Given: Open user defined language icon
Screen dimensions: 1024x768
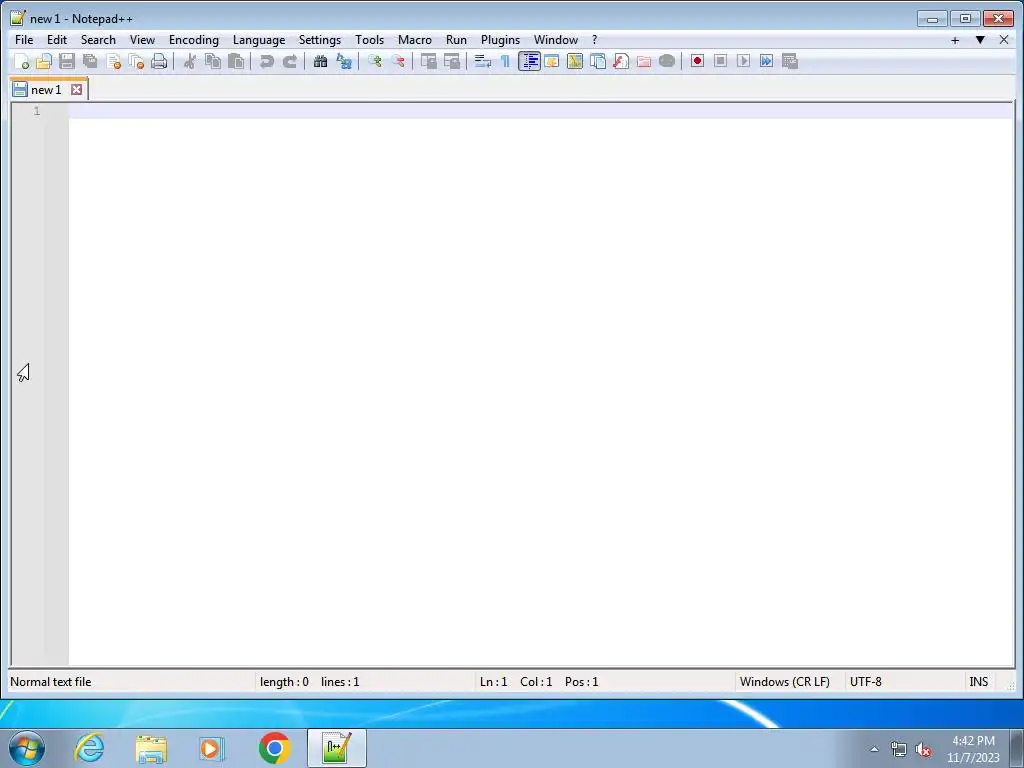Looking at the screenshot, I should click(x=552, y=61).
